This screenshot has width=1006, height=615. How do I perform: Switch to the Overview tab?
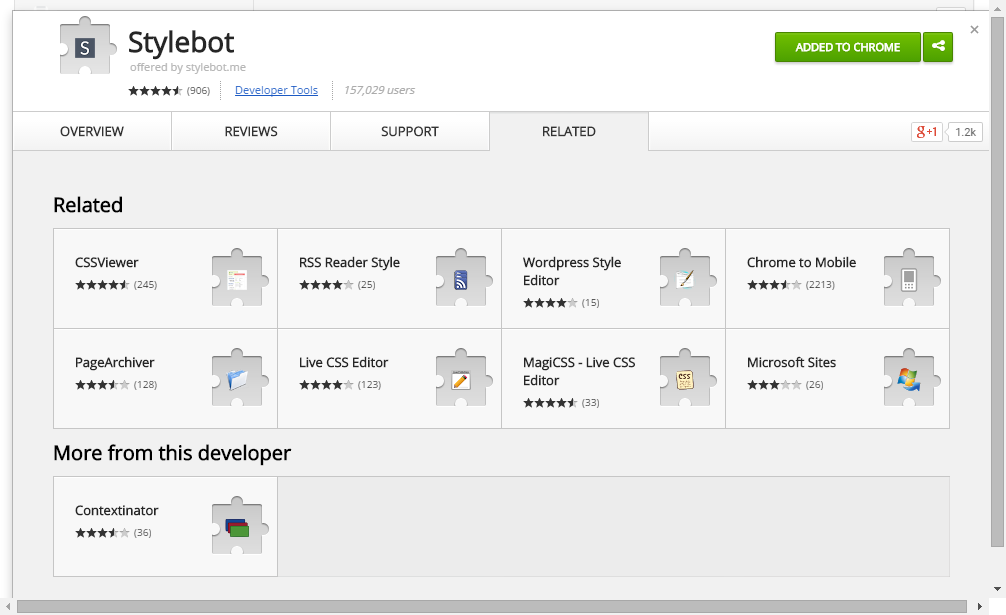[92, 131]
